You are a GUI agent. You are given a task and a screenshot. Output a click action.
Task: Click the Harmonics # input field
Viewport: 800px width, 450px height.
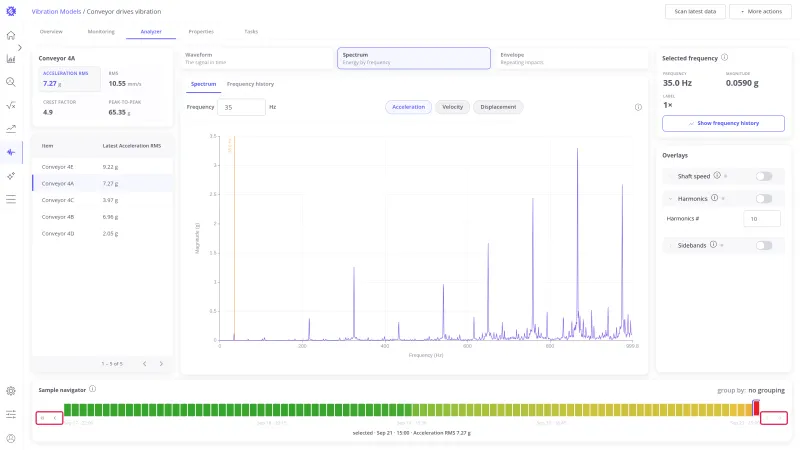tap(762, 218)
